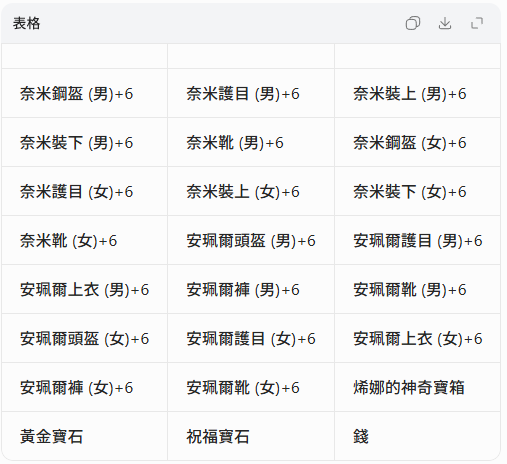Select the cell 奈米靴 (女)+6

click(84, 240)
